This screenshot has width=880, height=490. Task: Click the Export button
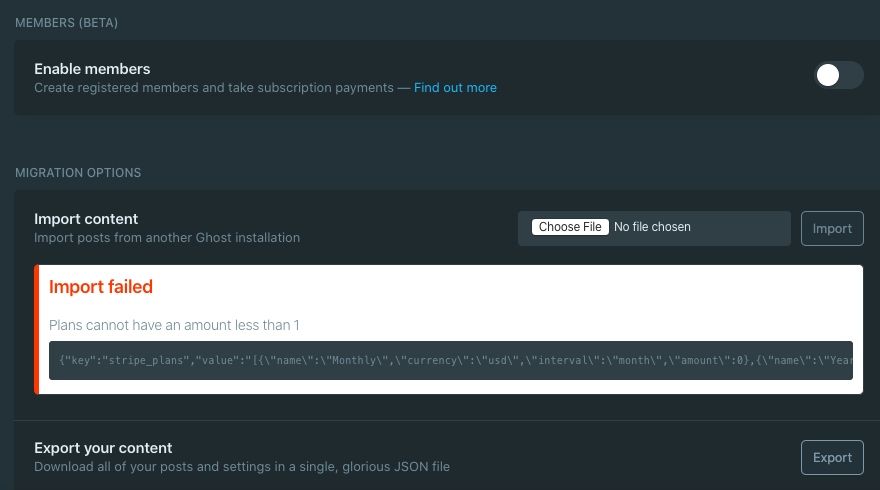tap(832, 457)
